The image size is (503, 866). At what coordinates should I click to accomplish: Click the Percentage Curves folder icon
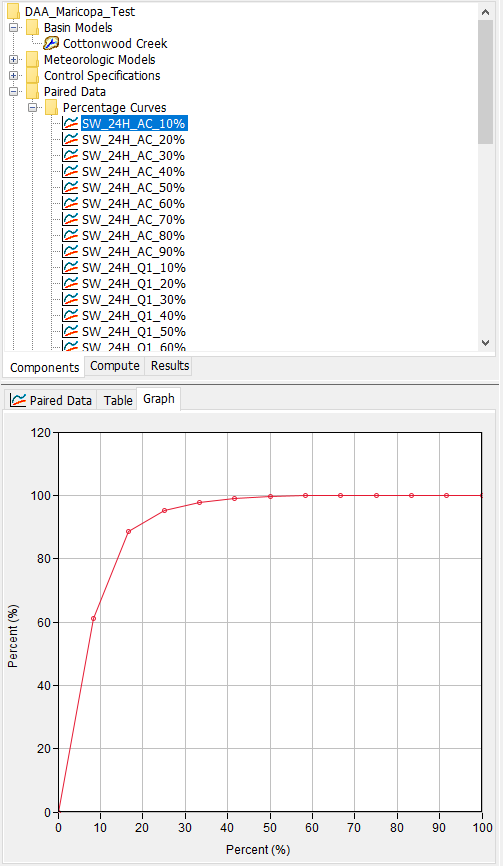click(51, 107)
